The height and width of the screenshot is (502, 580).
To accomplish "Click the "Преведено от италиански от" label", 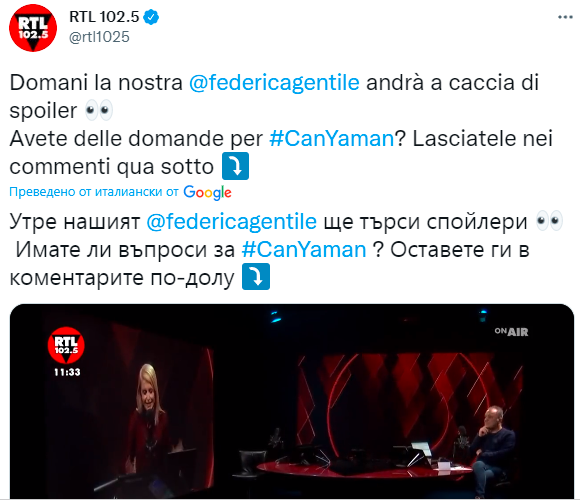I will tap(94, 192).
